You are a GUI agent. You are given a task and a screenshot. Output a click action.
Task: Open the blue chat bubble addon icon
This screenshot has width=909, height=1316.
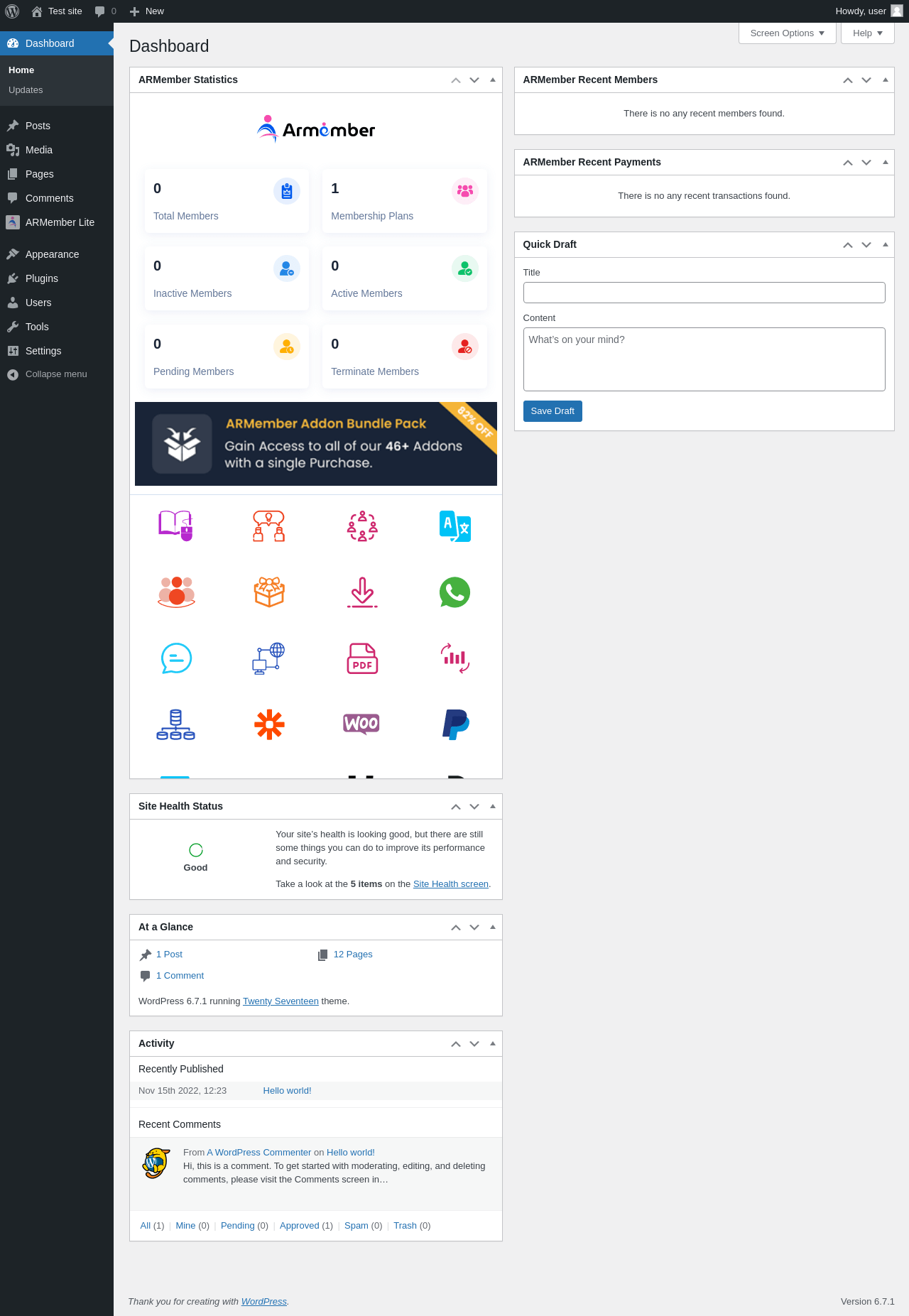pos(176,658)
